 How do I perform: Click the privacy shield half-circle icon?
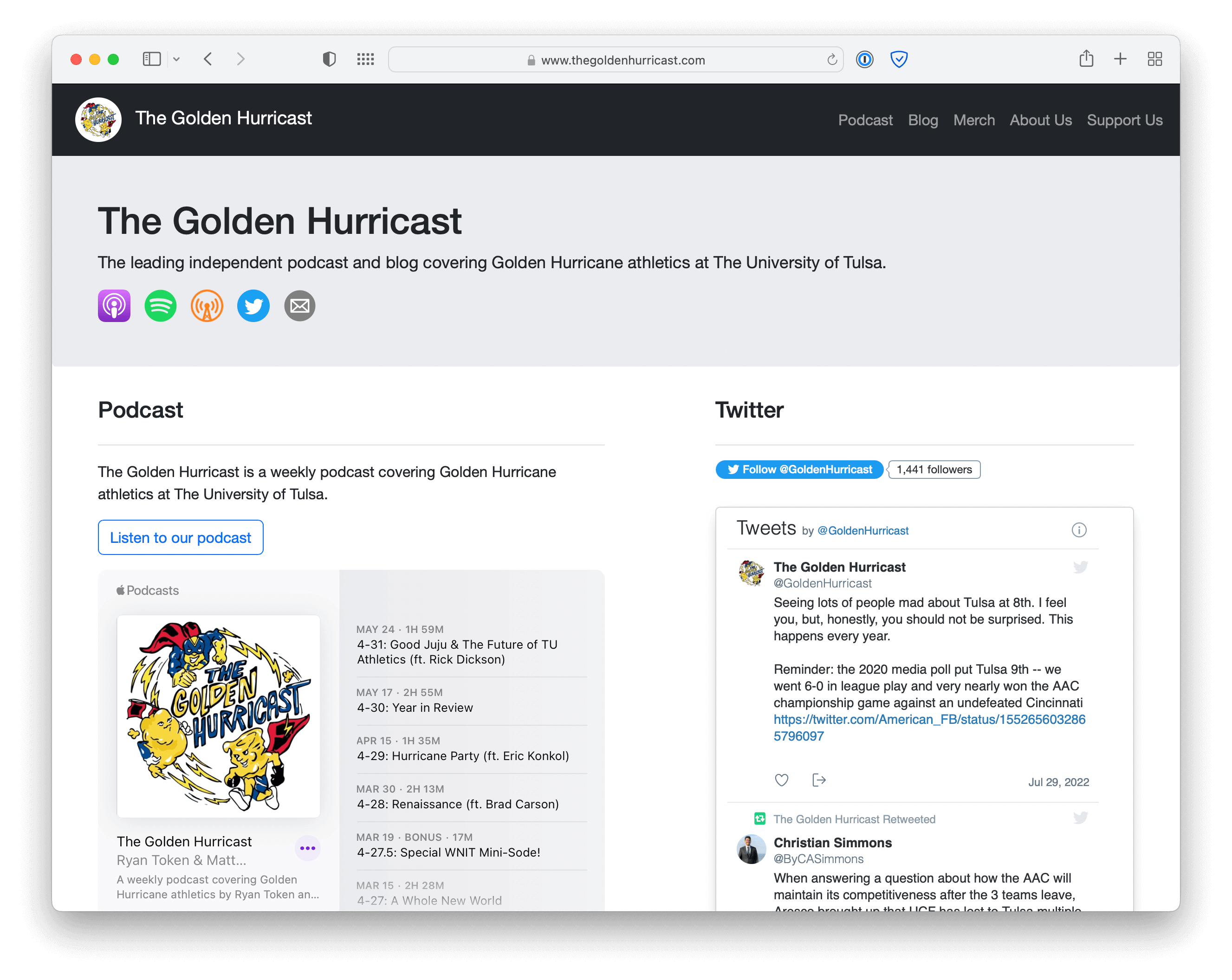pyautogui.click(x=329, y=59)
